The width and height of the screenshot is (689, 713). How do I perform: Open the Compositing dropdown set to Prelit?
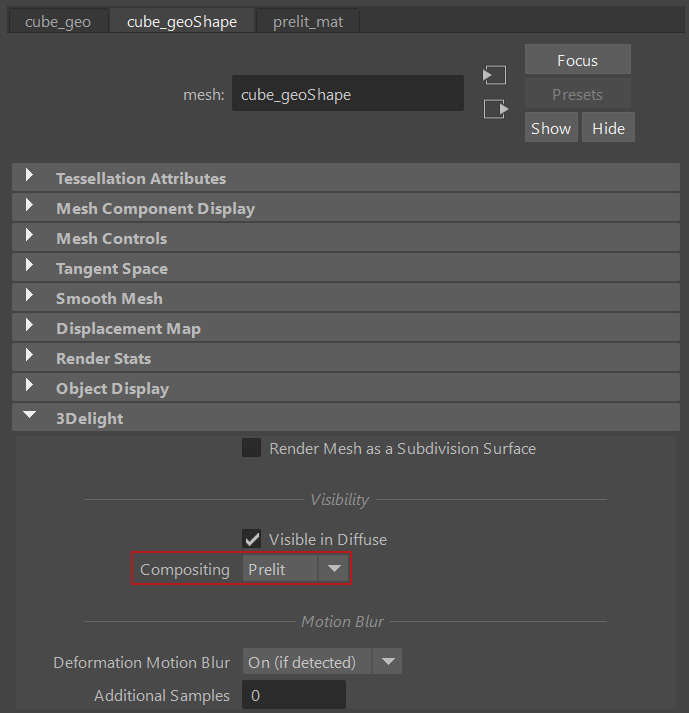(295, 569)
